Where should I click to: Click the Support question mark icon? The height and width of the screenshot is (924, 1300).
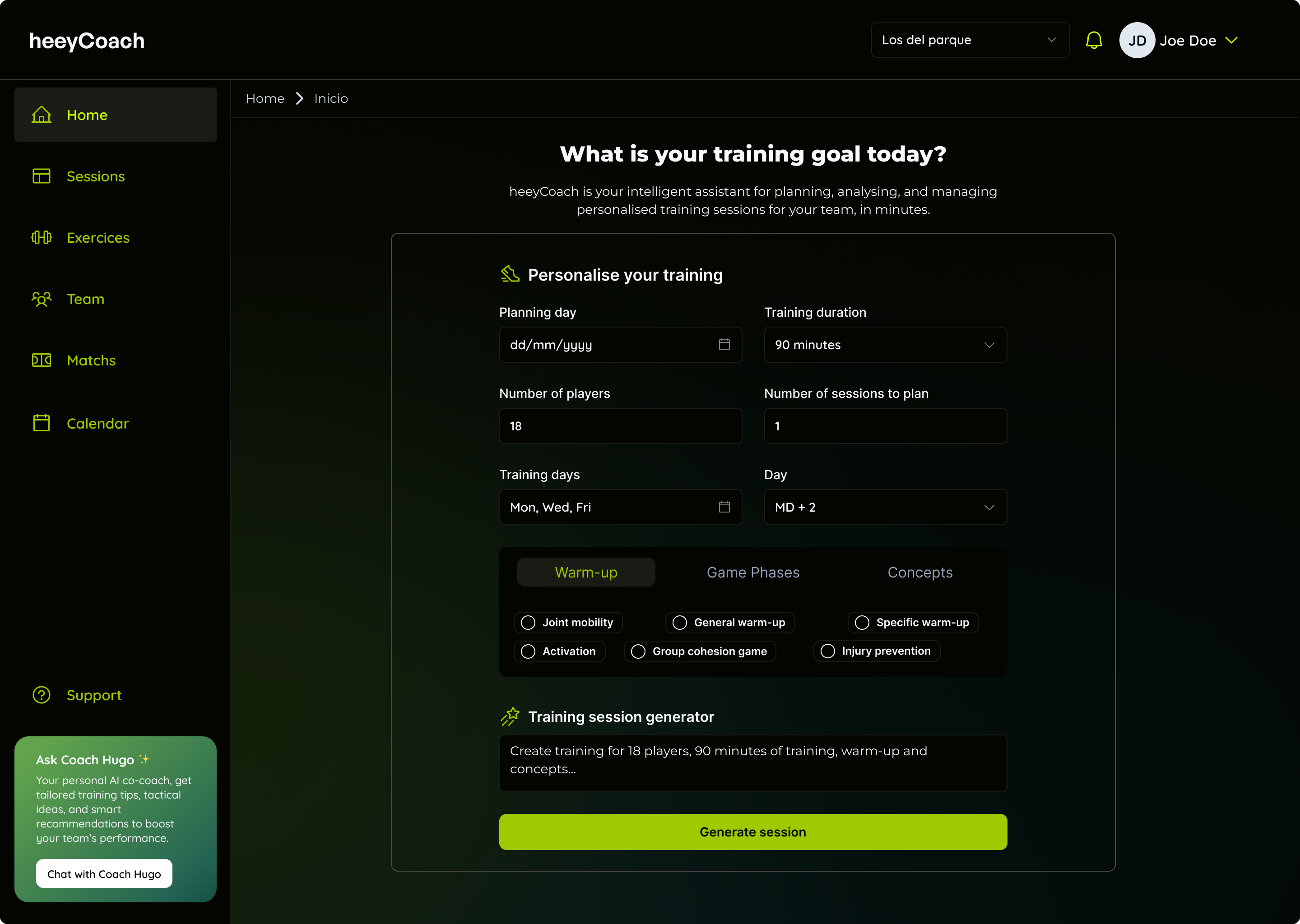[x=42, y=695]
